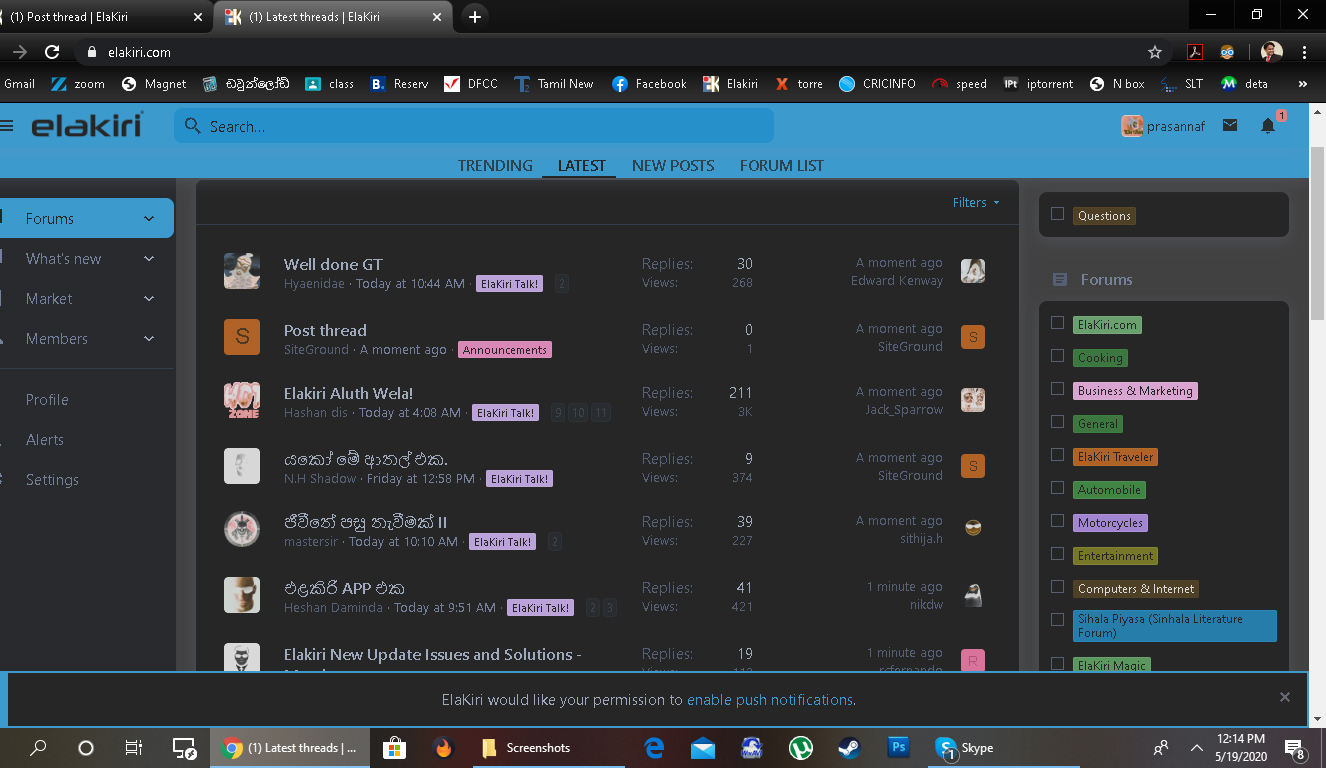Check the Automobile forum checkbox

click(1057, 488)
